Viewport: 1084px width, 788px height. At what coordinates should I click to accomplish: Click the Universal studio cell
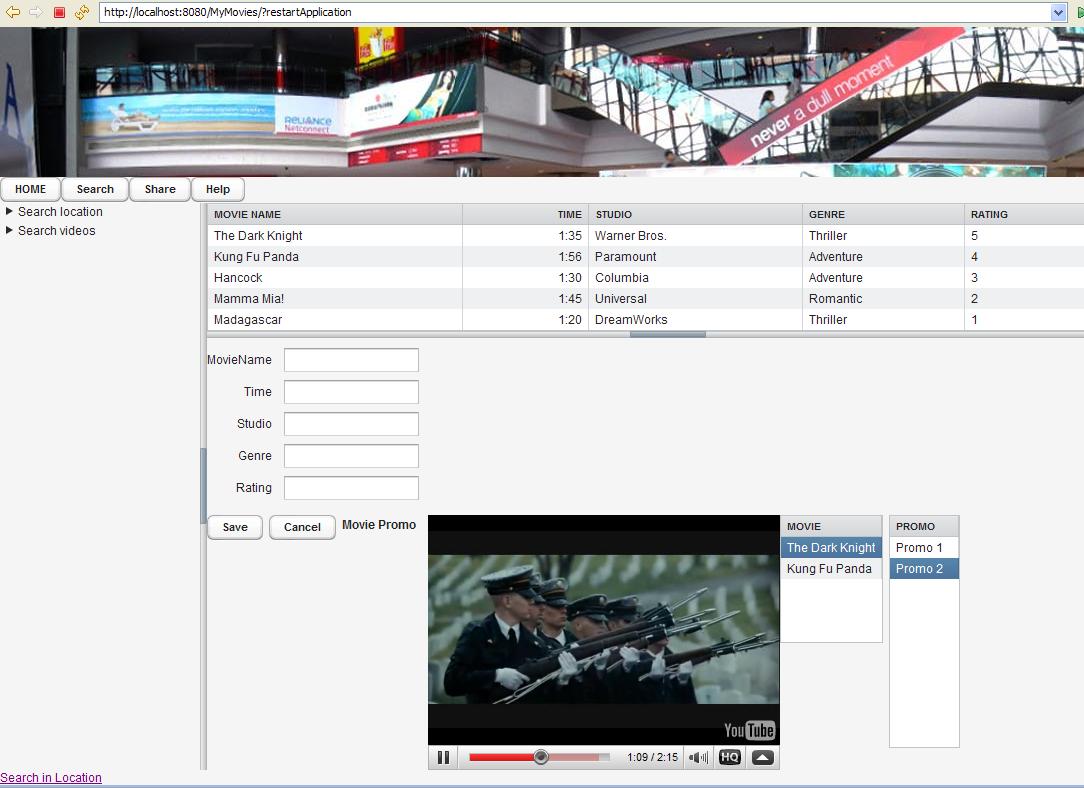[x=695, y=299]
